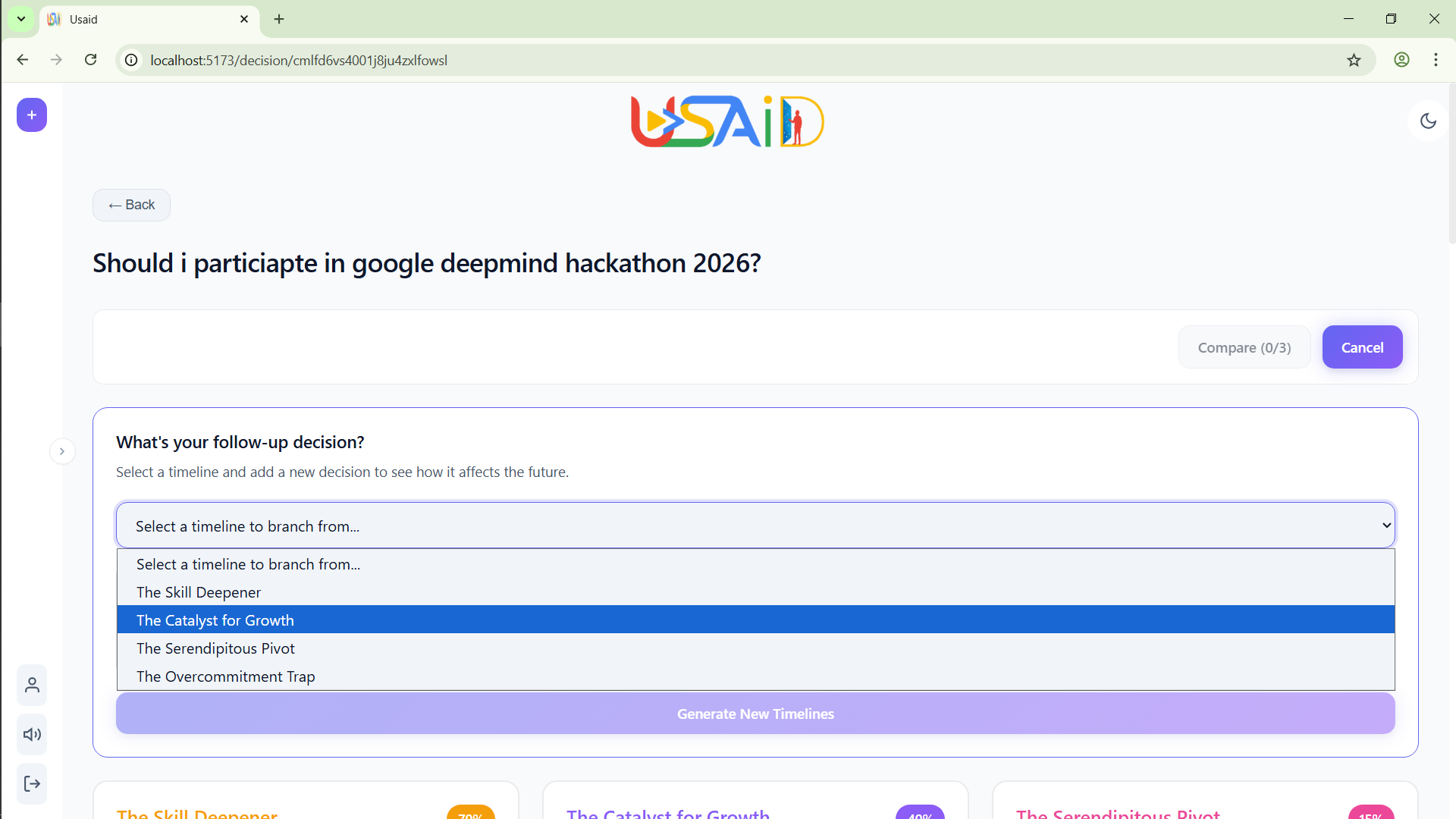Bookmark this page with star icon
This screenshot has width=1456, height=819.
[1354, 60]
